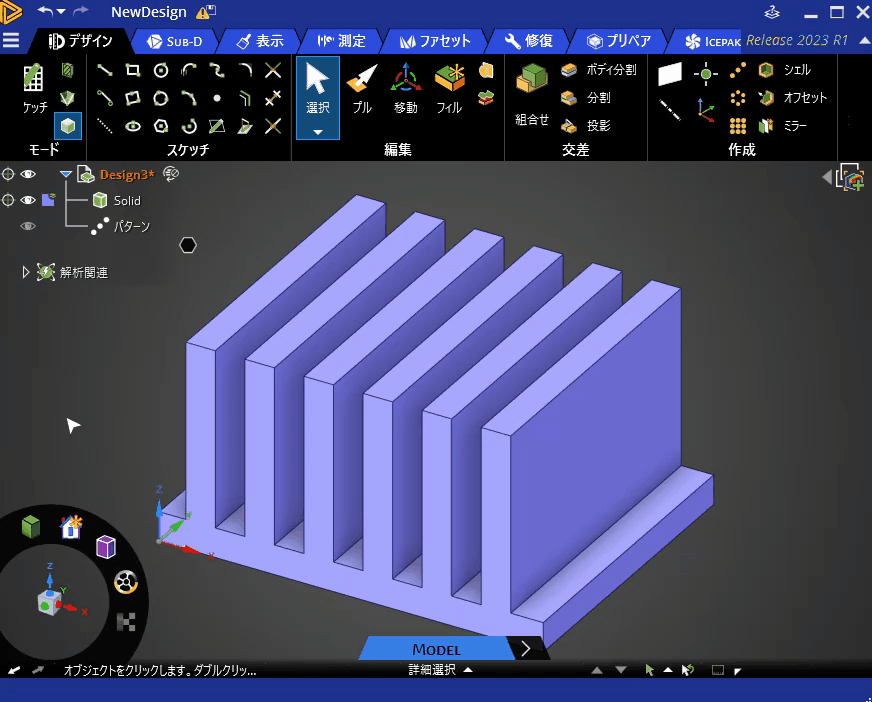The width and height of the screenshot is (872, 702).
Task: Click the シェル button
Action: coord(785,70)
